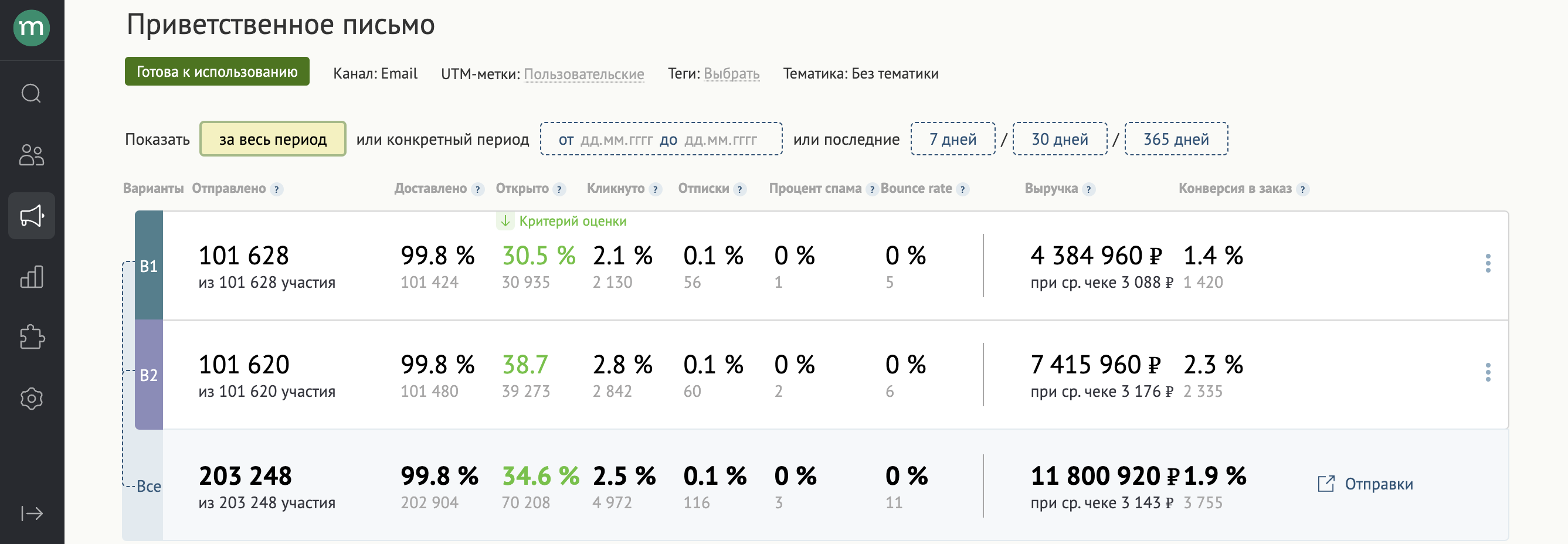
Task: Click B2 revenue 7 415 960 ₽
Action: [1095, 365]
